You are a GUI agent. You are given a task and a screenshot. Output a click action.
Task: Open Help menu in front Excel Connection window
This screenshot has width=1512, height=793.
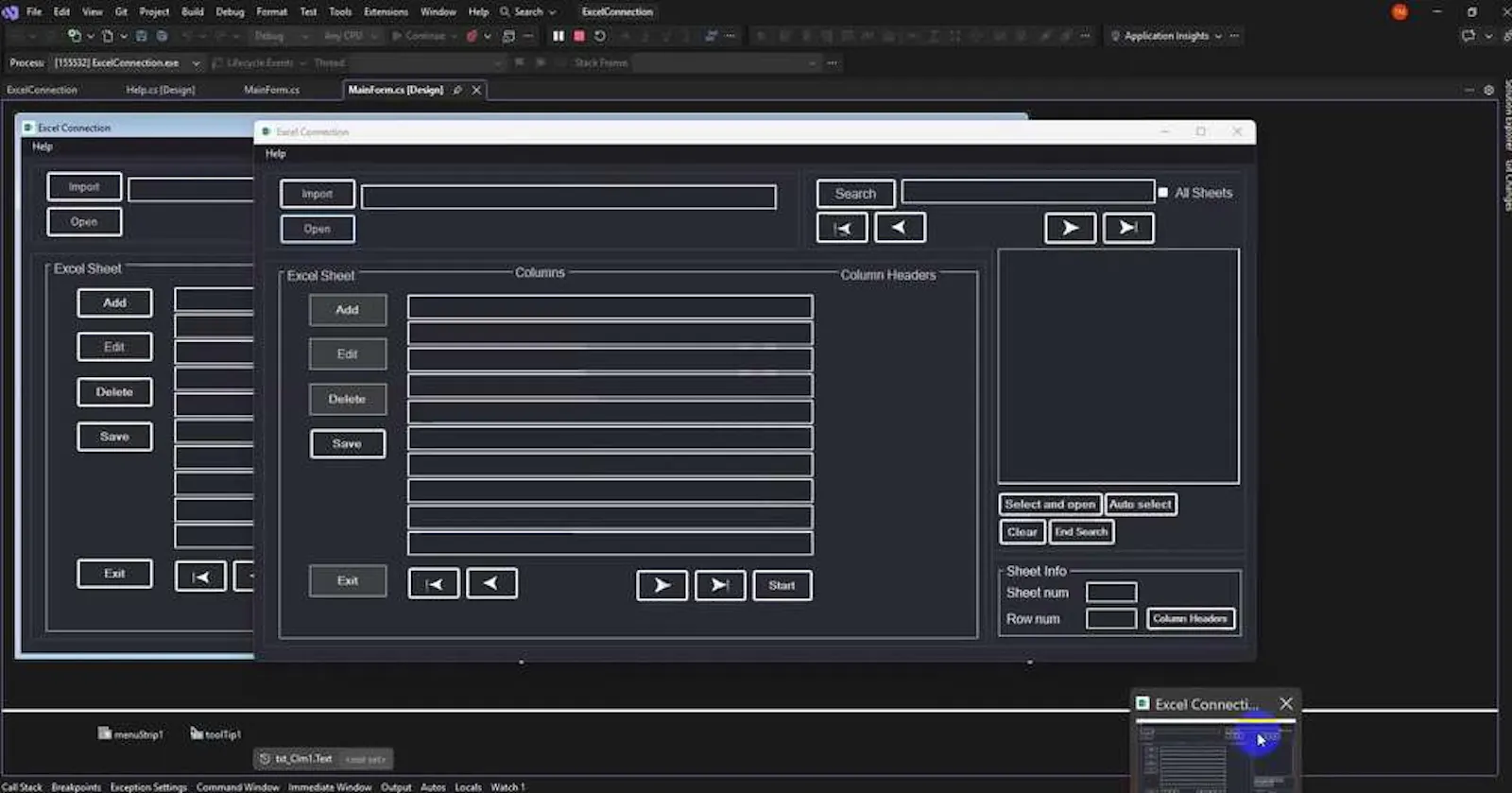[x=275, y=154]
